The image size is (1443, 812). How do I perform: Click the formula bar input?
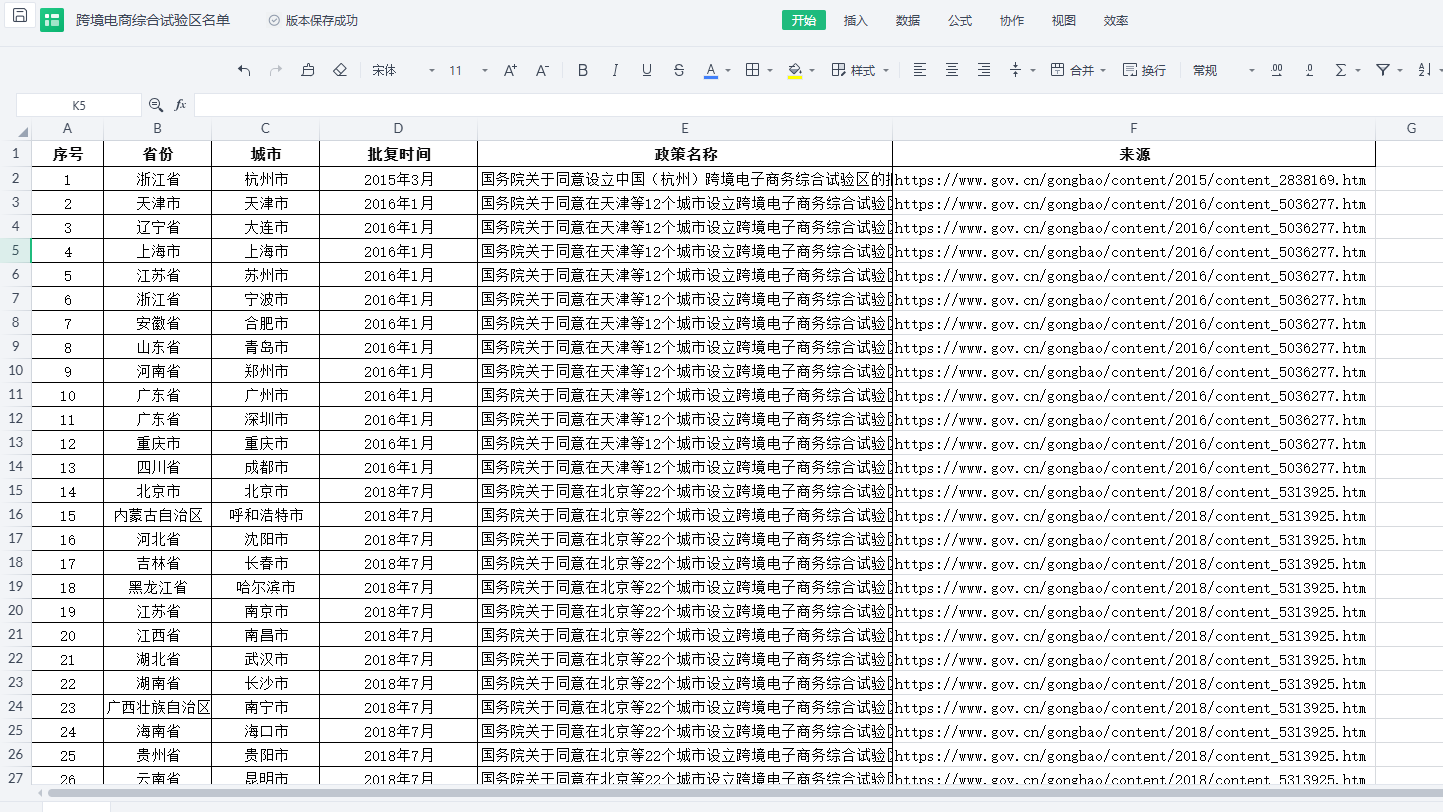(x=818, y=105)
